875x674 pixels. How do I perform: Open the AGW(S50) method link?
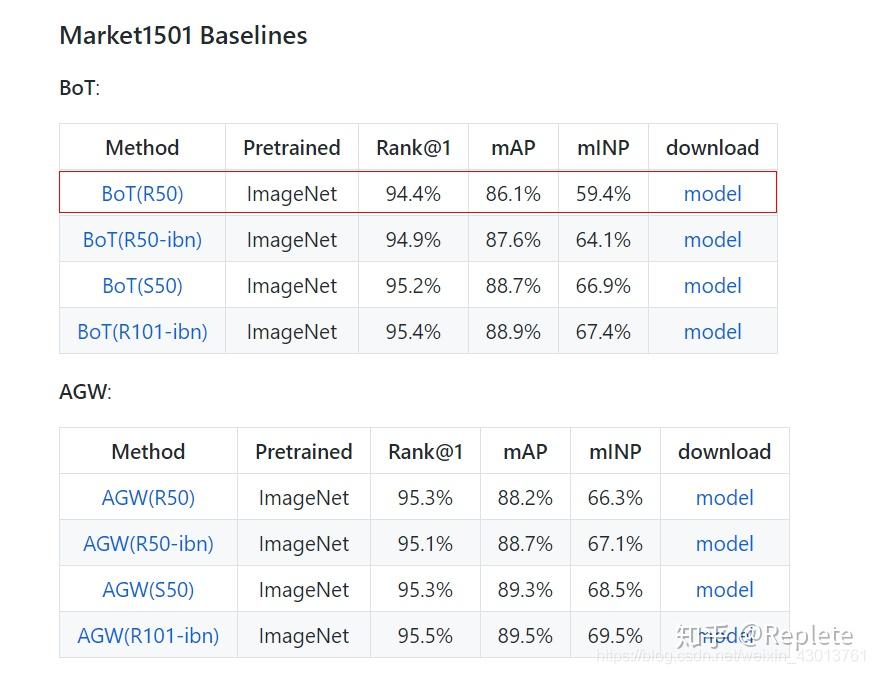pyautogui.click(x=148, y=589)
